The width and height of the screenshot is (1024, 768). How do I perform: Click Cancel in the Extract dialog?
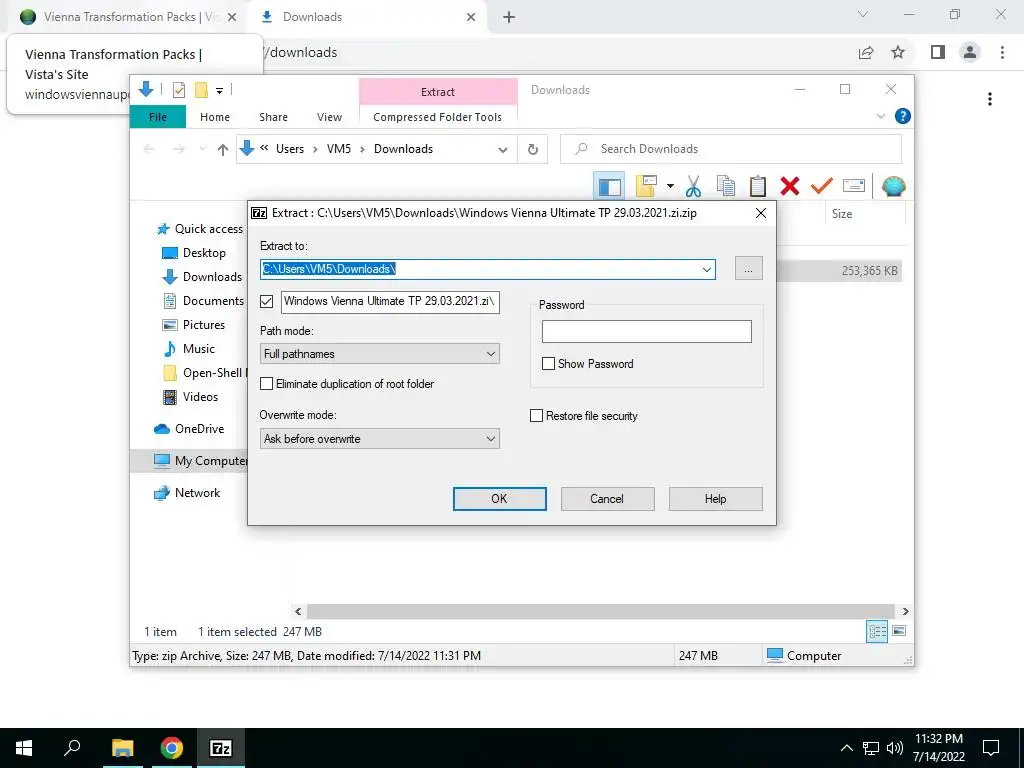(x=607, y=499)
